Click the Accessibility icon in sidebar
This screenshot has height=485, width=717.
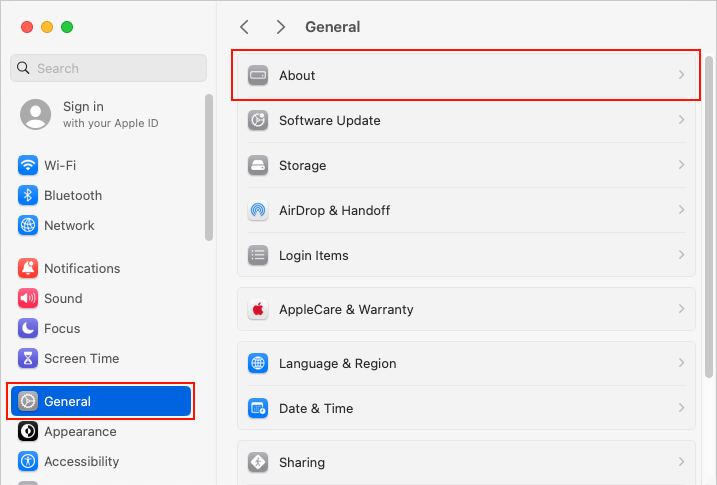28,462
